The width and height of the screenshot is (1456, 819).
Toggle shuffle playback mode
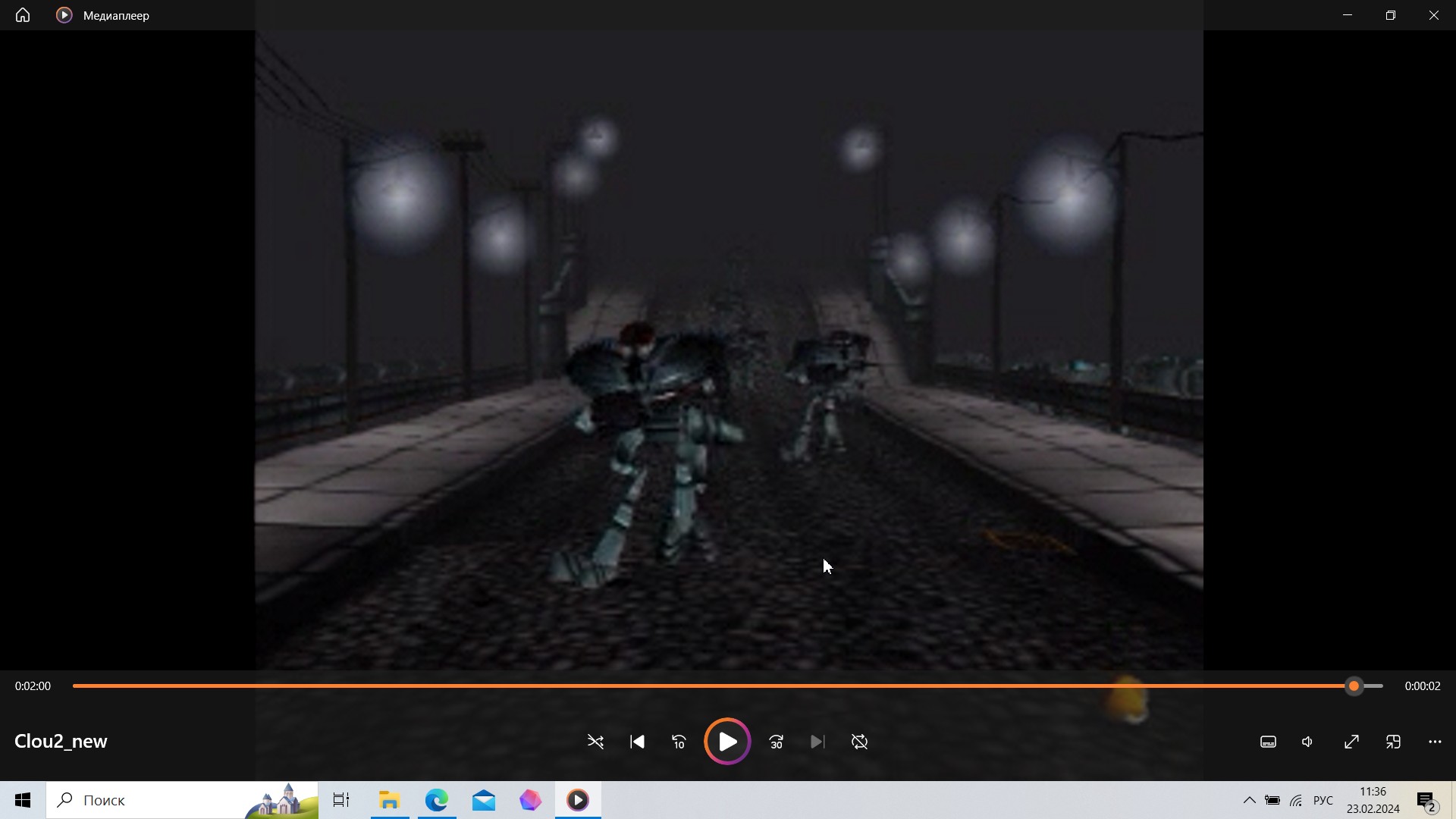pos(595,742)
